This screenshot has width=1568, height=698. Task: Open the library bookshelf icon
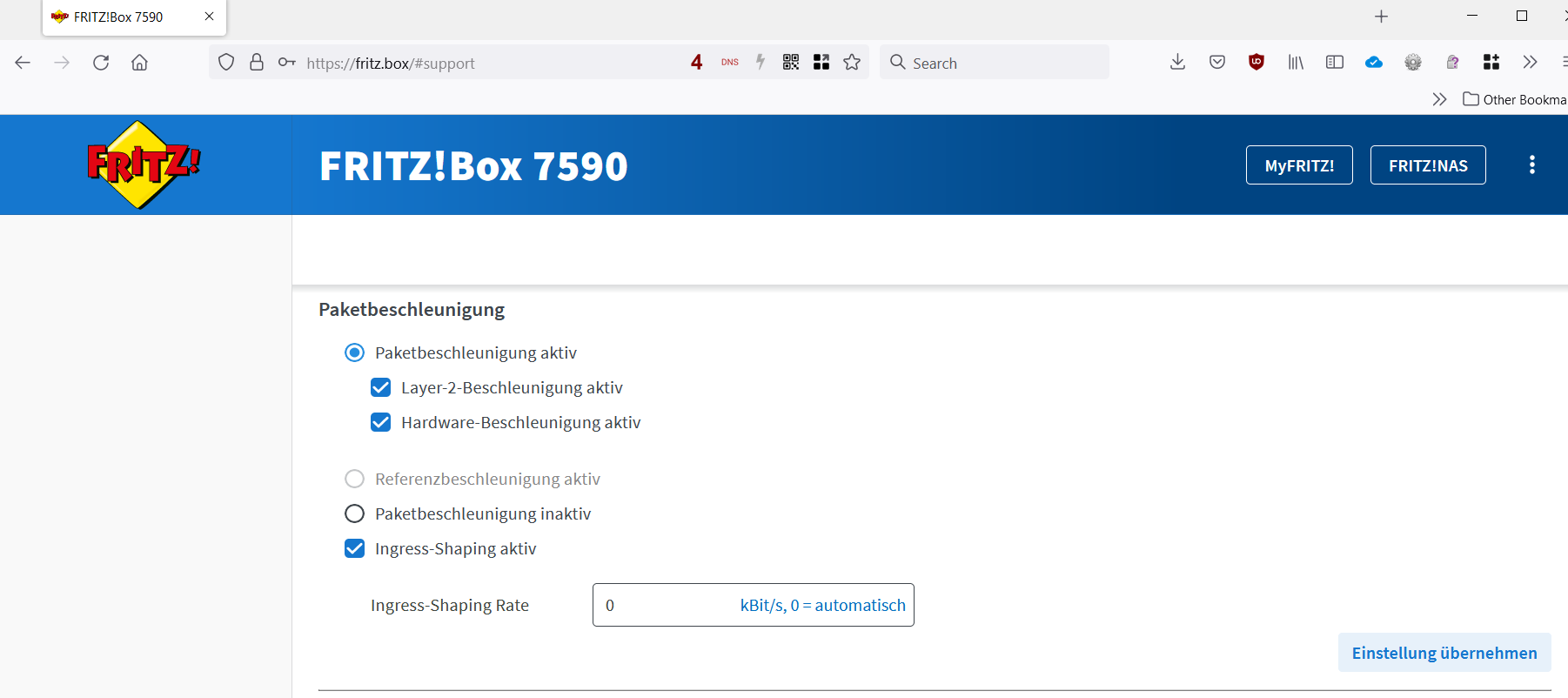[1296, 63]
